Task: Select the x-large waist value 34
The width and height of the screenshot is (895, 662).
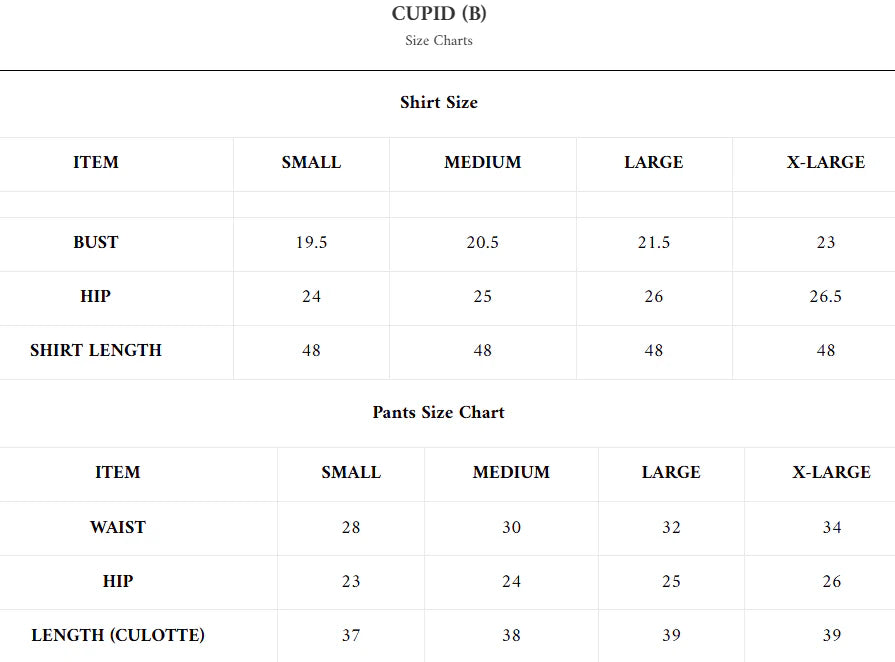Action: (x=832, y=527)
